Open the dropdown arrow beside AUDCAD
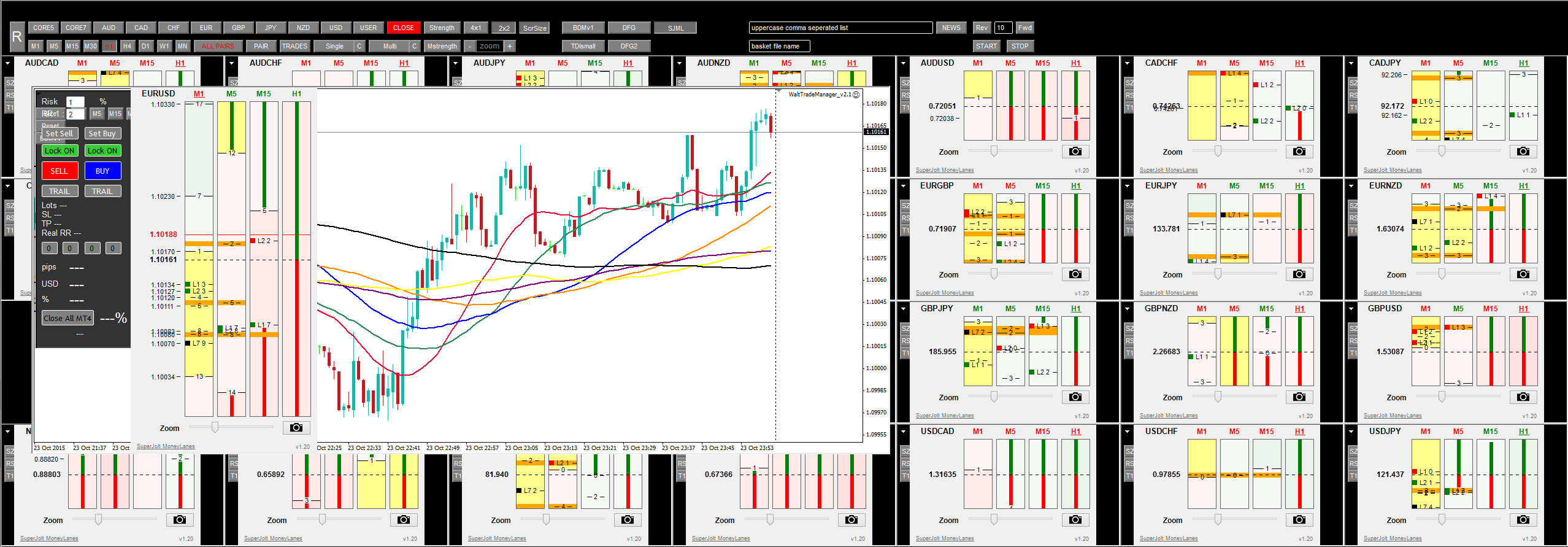Image resolution: width=1568 pixels, height=547 pixels. click(x=8, y=63)
